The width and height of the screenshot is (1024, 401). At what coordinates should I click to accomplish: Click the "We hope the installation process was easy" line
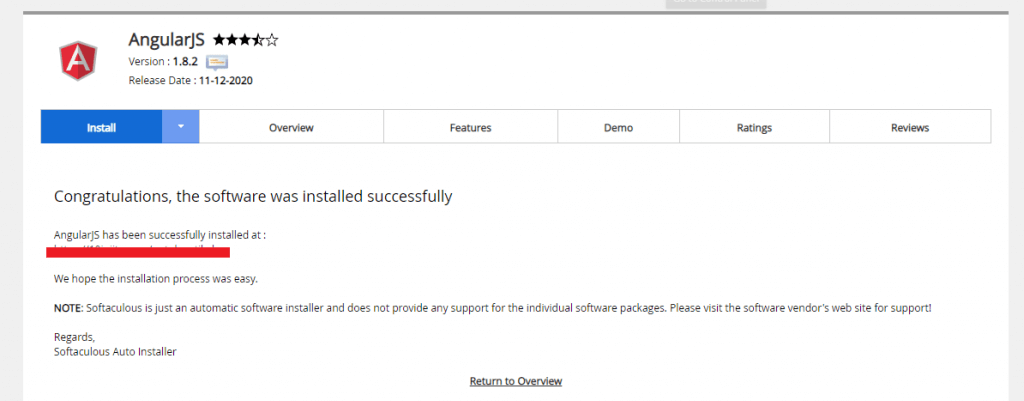[156, 279]
